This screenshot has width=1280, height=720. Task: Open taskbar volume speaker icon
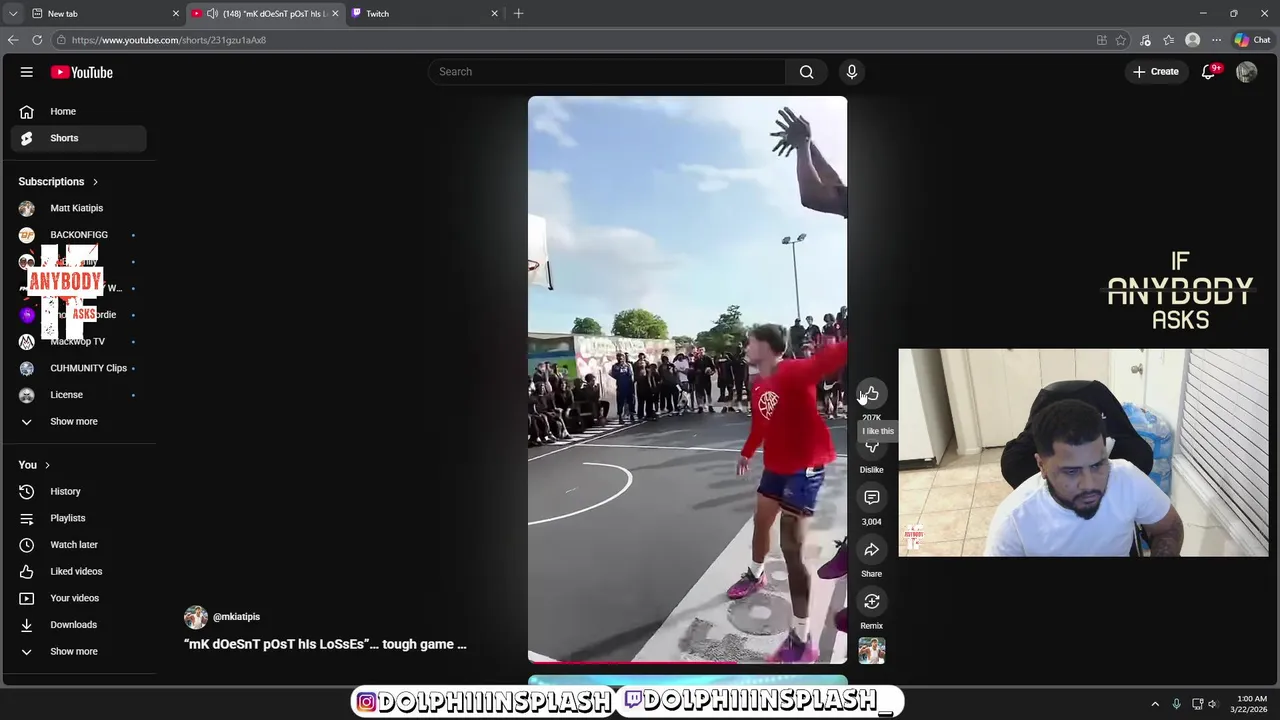[x=1212, y=704]
